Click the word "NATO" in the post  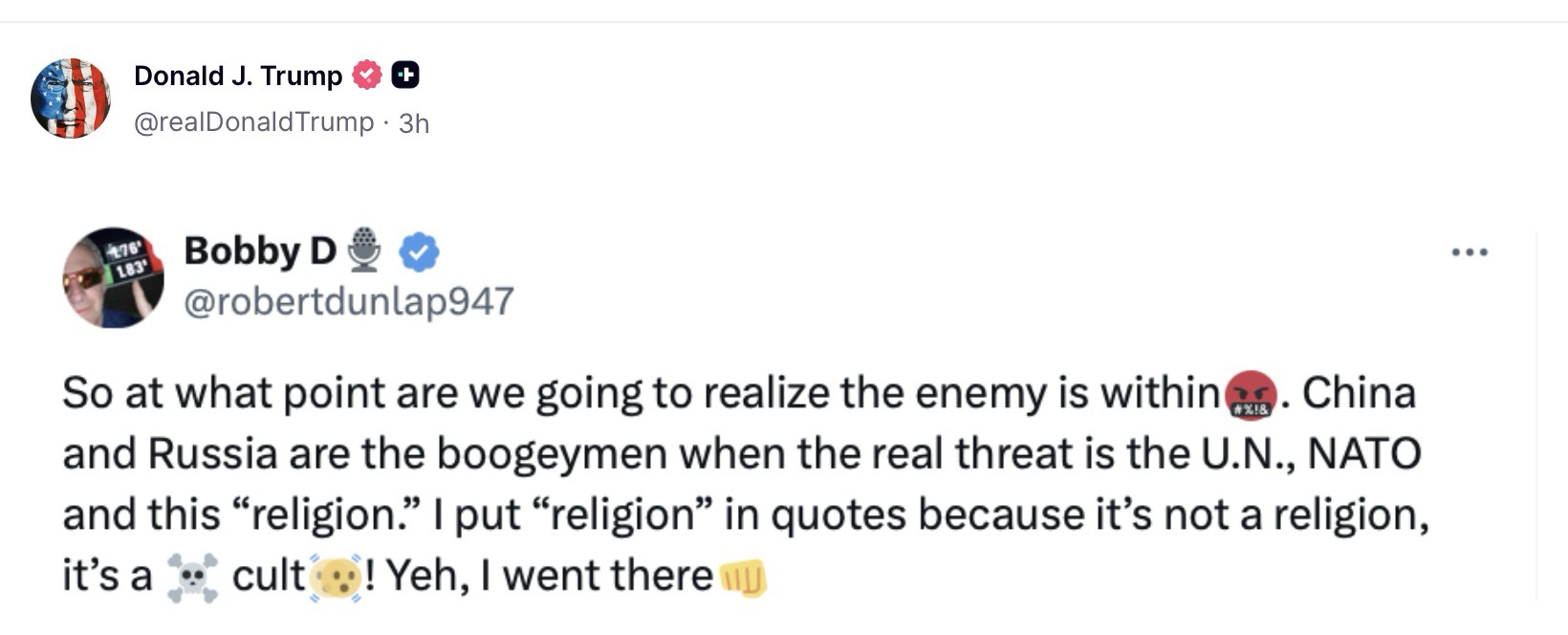(1363, 453)
